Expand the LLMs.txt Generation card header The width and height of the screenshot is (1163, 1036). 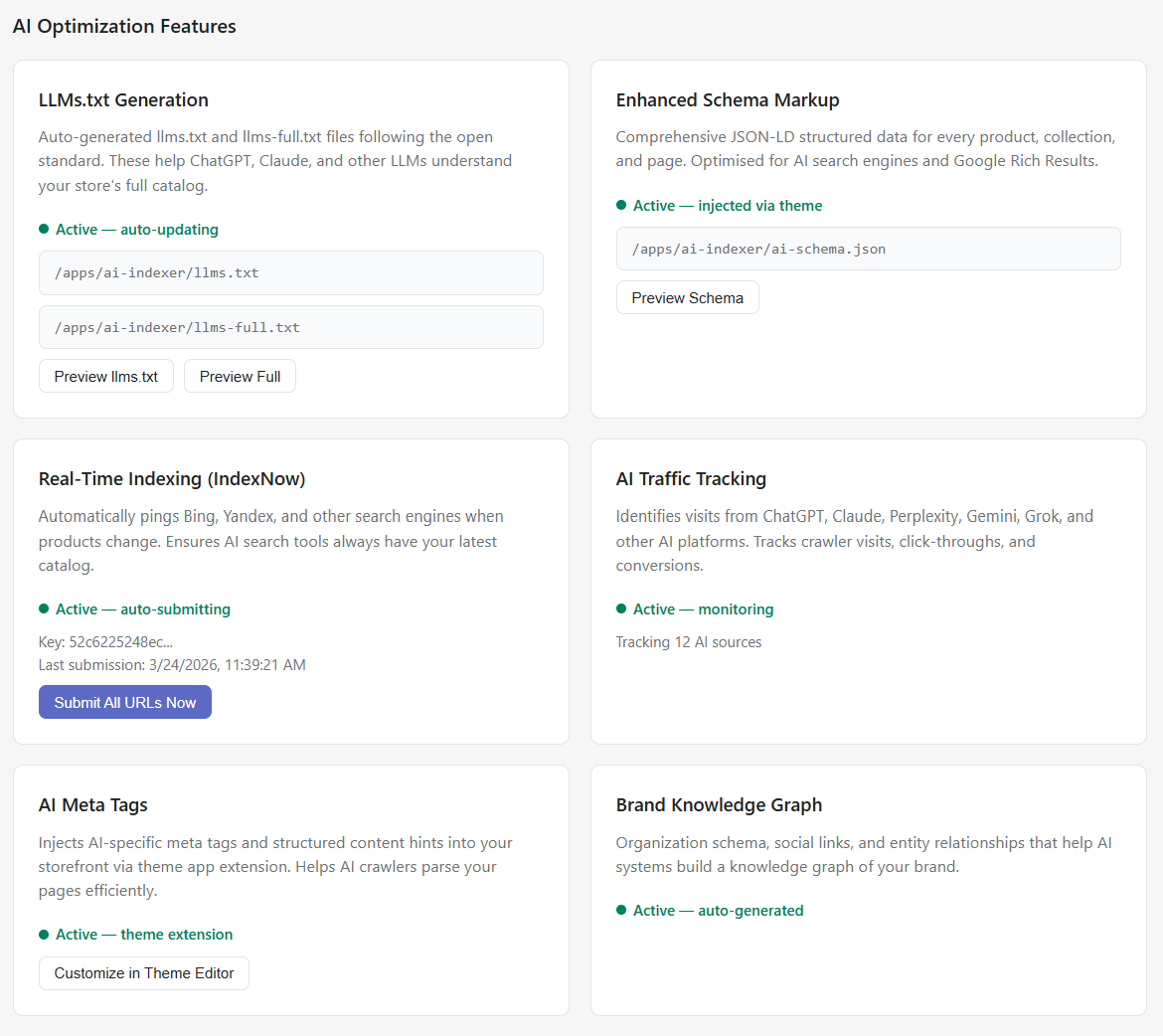pos(123,99)
